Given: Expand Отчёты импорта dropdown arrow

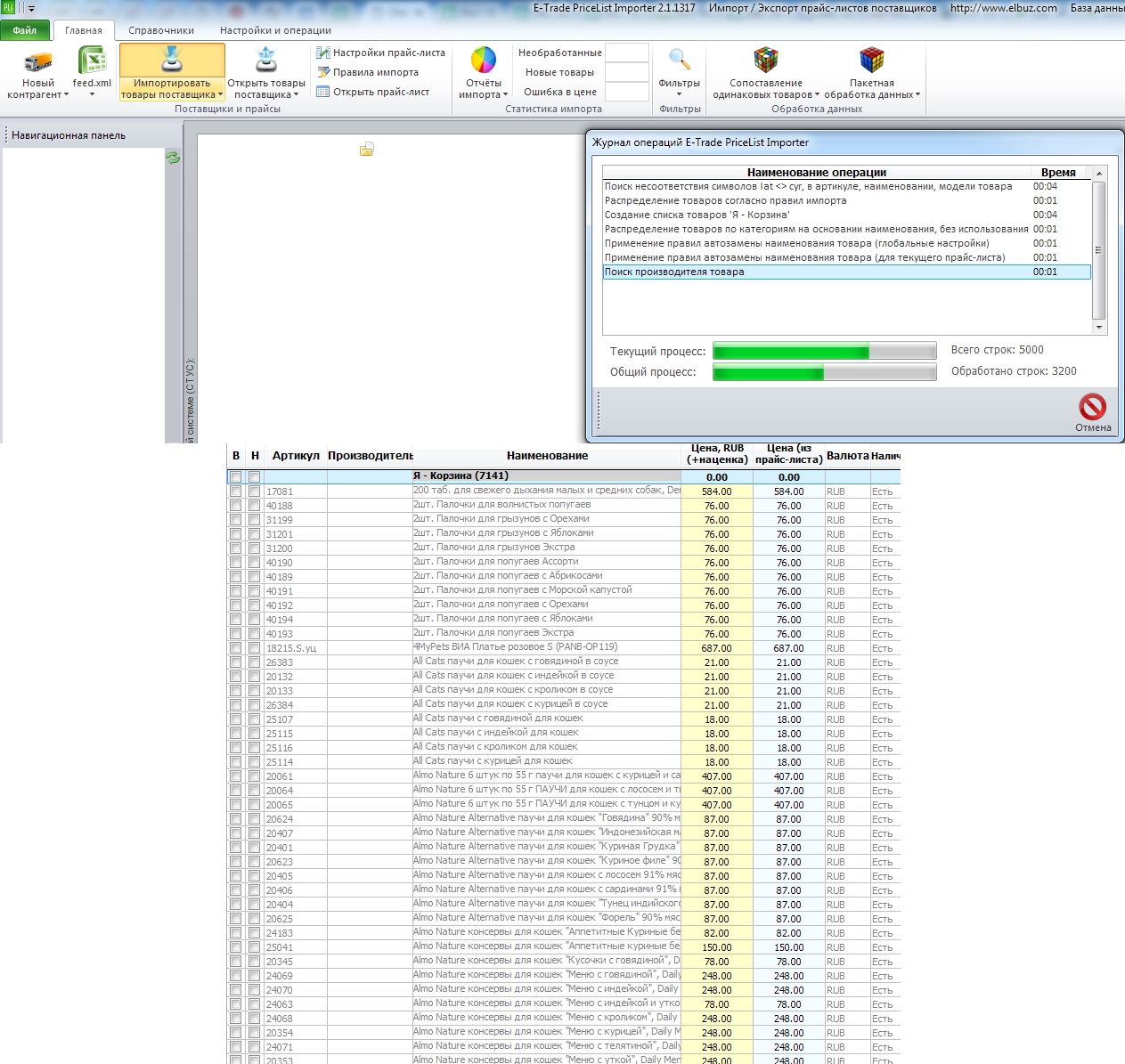Looking at the screenshot, I should coord(505,95).
